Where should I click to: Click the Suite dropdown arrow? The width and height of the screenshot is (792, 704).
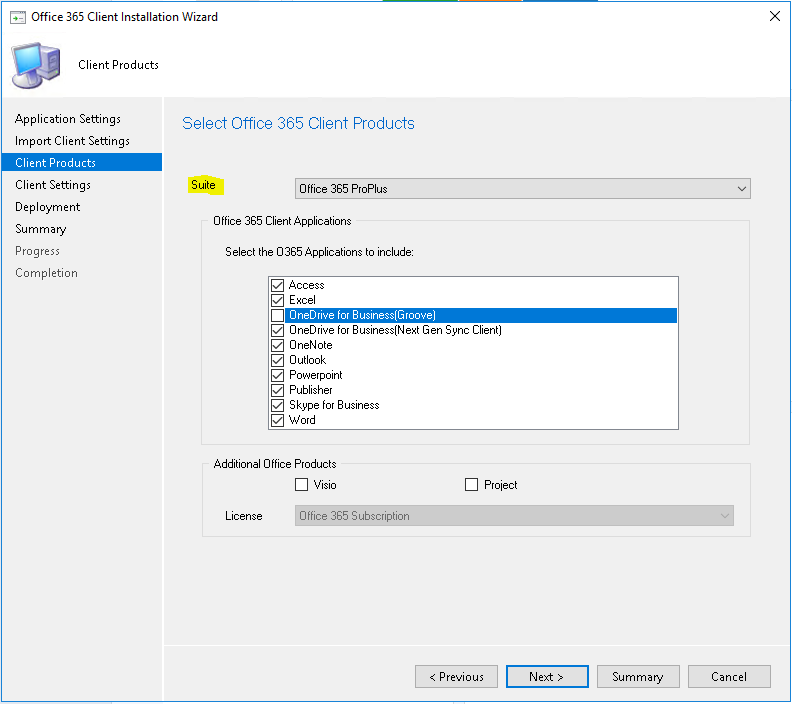[x=741, y=189]
